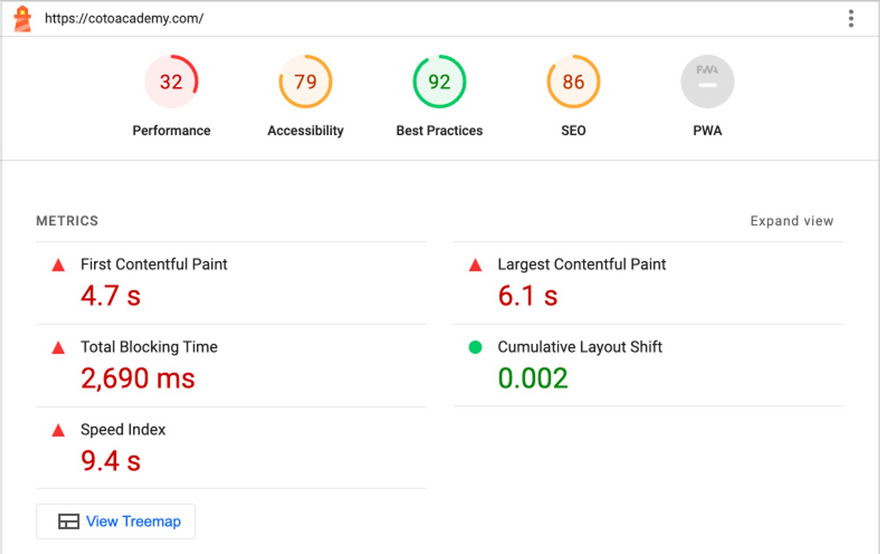Click the treemap grid icon

[68, 521]
